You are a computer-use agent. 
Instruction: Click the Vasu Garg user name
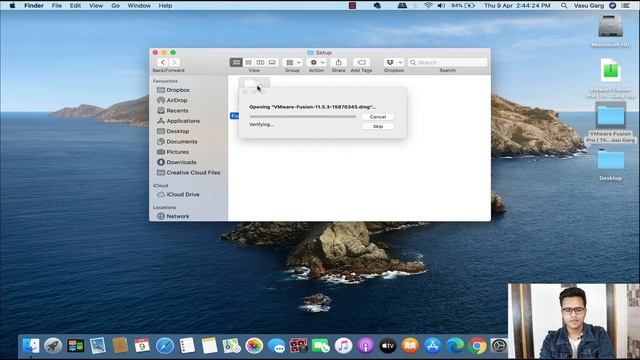pyautogui.click(x=588, y=5)
